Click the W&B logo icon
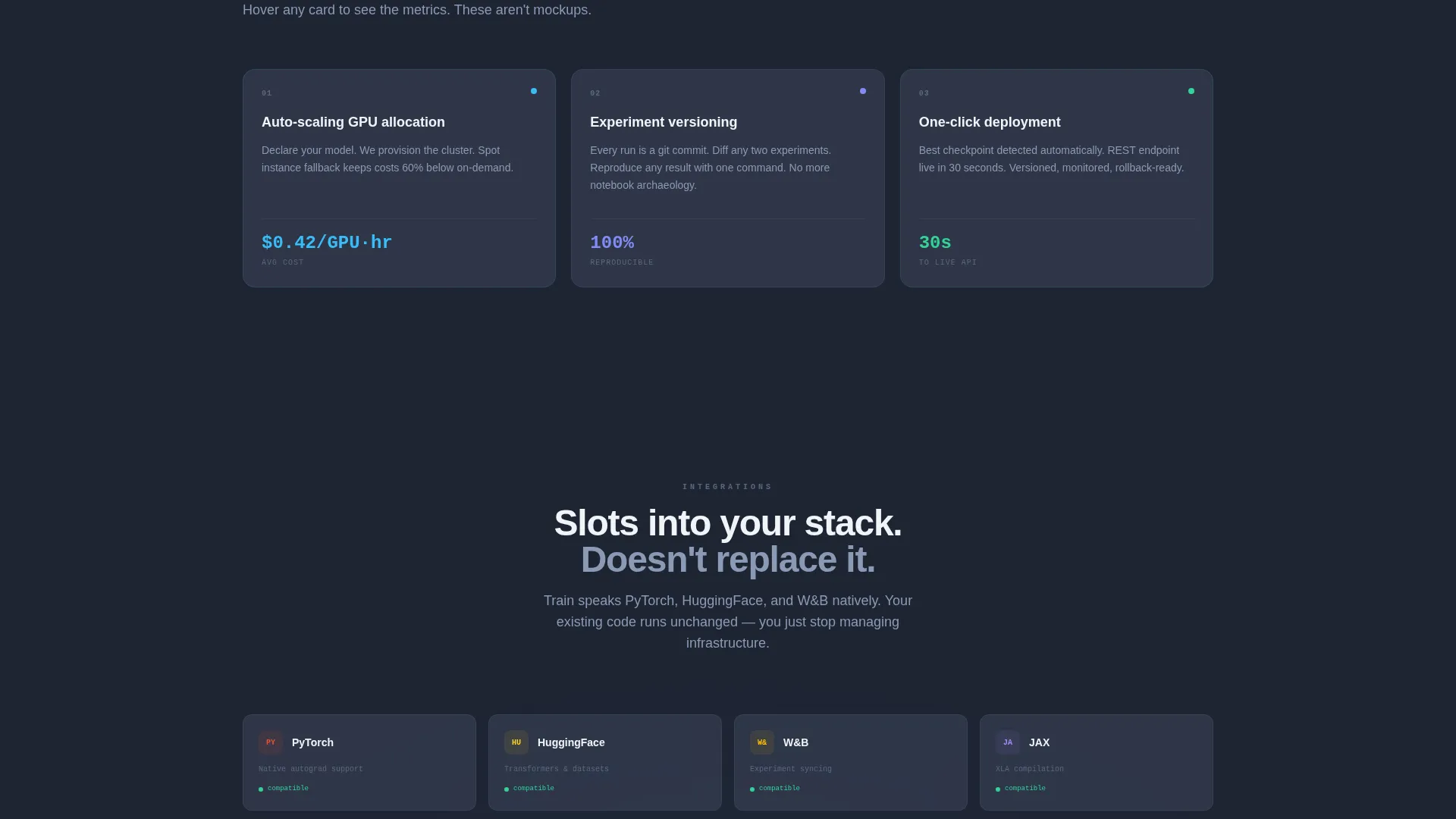The height and width of the screenshot is (819, 1456). tap(762, 742)
